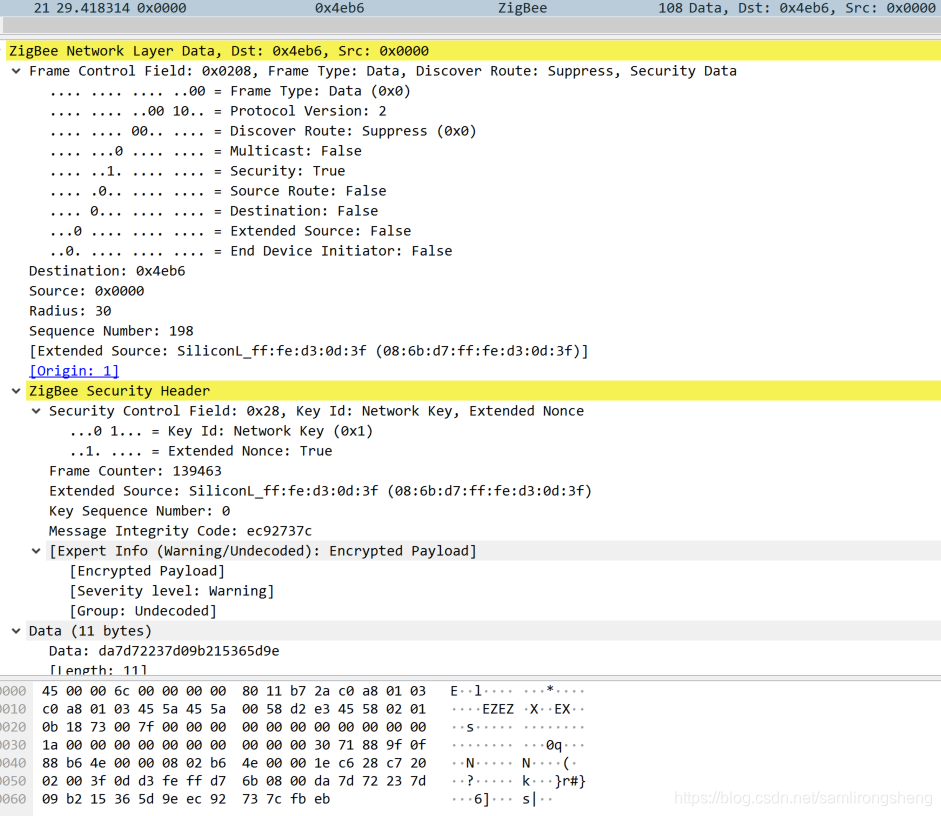
Task: Collapse the ZigBee Security Header section
Action: tap(16, 390)
